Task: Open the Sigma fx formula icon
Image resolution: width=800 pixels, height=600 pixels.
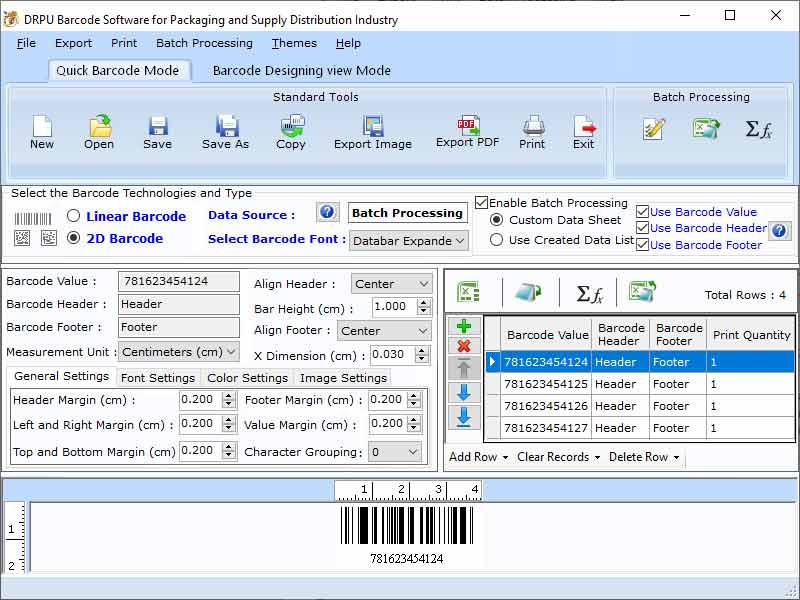Action: [x=757, y=130]
